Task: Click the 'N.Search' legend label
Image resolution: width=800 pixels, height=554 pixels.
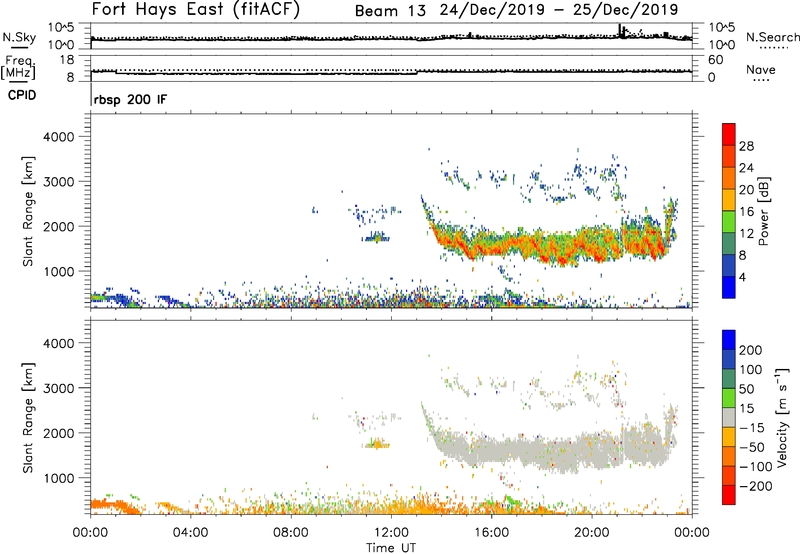Action: point(772,37)
